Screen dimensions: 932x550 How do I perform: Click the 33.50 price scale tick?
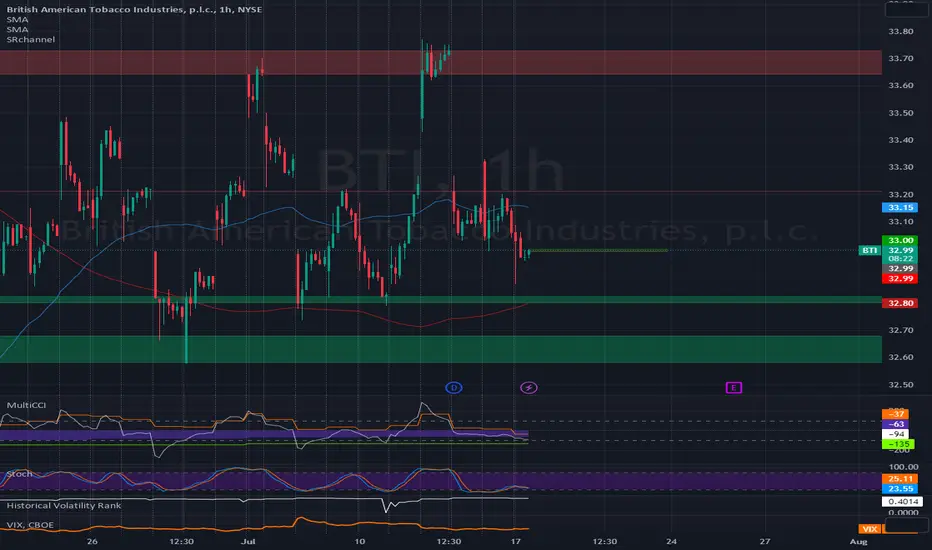[900, 113]
